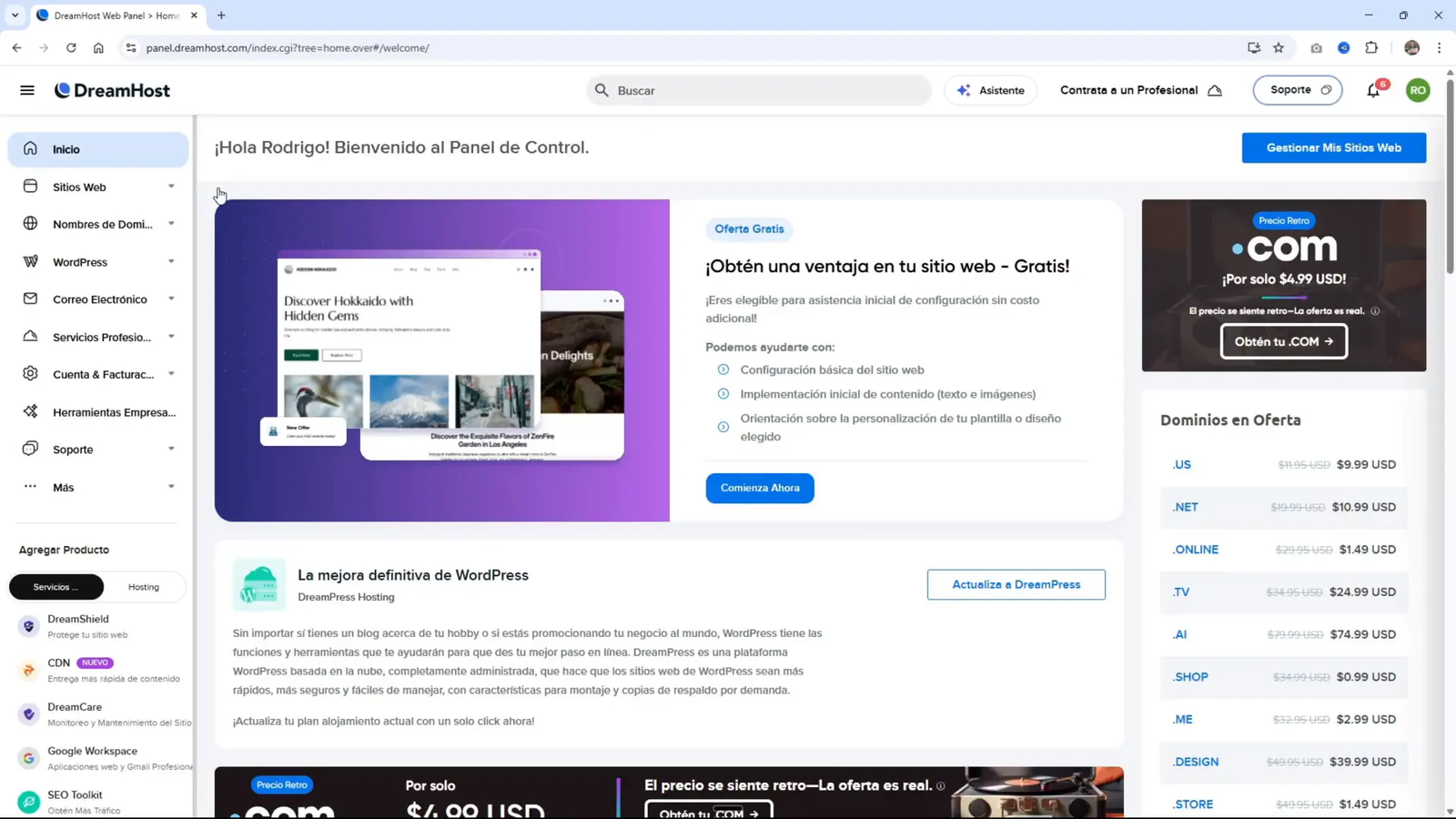This screenshot has height=819, width=1456.
Task: Expand the Servicios Profesionales submenu arrow
Action: point(171,337)
